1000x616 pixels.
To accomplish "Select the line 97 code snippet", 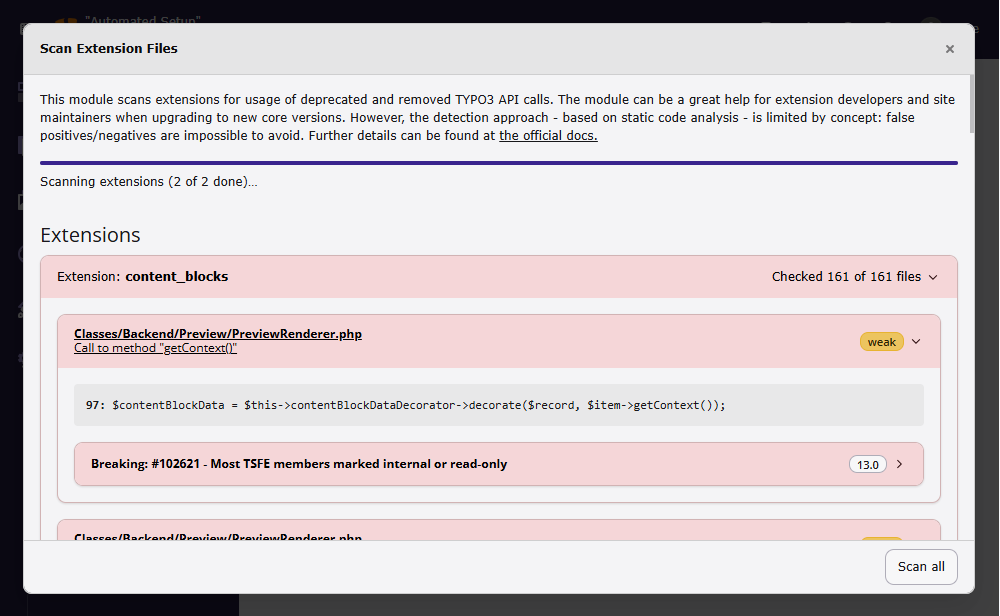I will (499, 405).
